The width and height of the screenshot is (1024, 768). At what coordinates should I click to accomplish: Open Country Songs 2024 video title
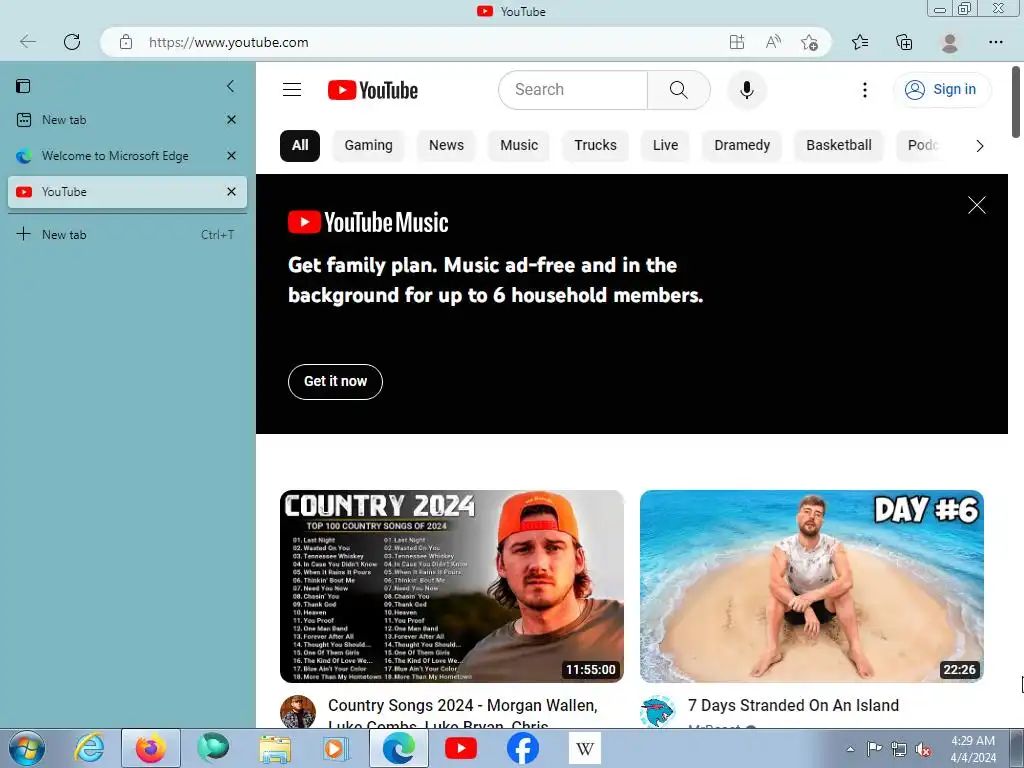click(462, 714)
